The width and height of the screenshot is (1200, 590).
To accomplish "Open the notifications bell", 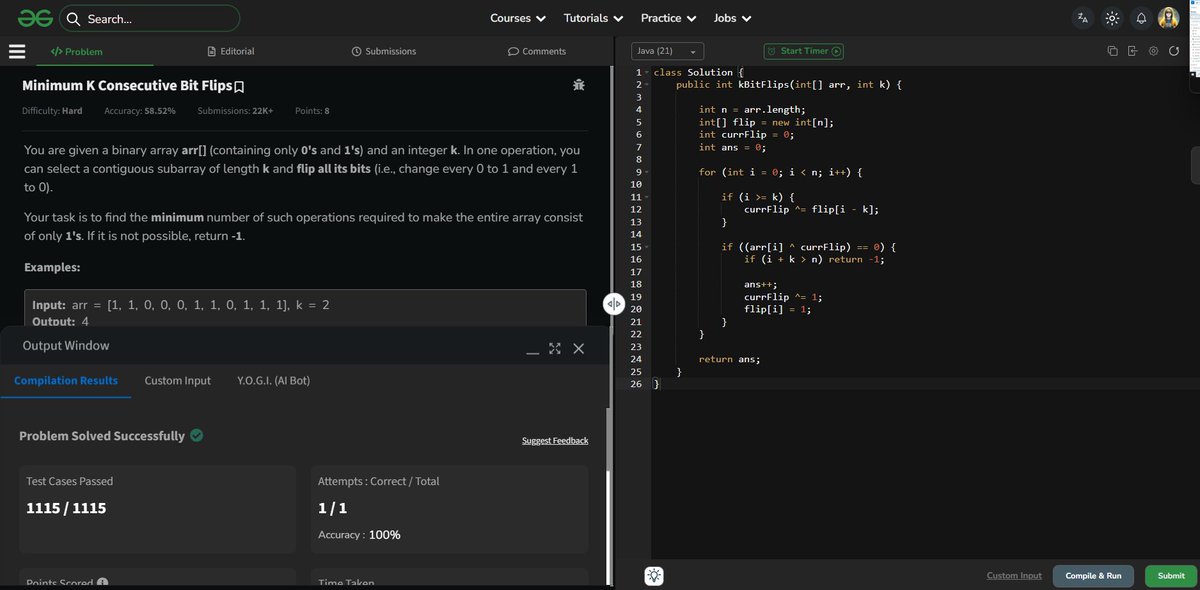I will [x=1140, y=18].
